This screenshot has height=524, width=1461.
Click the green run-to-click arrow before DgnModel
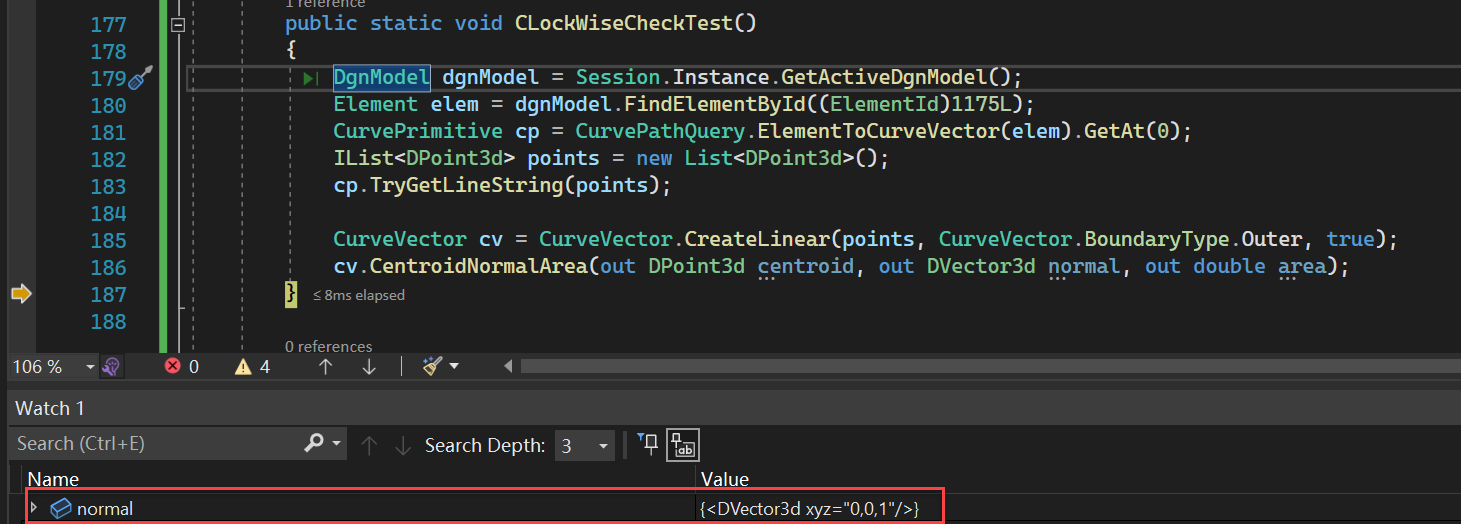tap(310, 78)
